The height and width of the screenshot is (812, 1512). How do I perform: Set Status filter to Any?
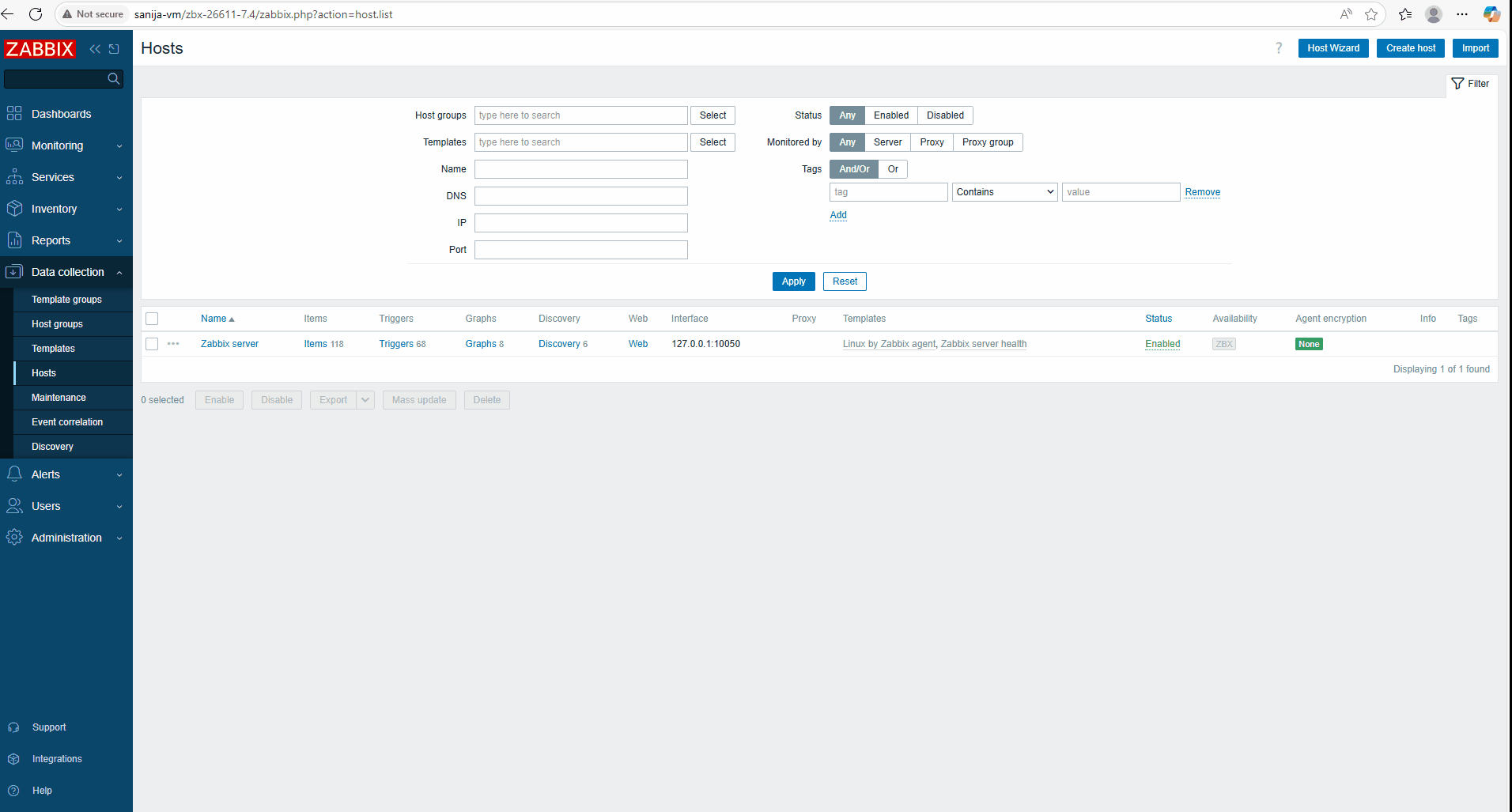847,115
